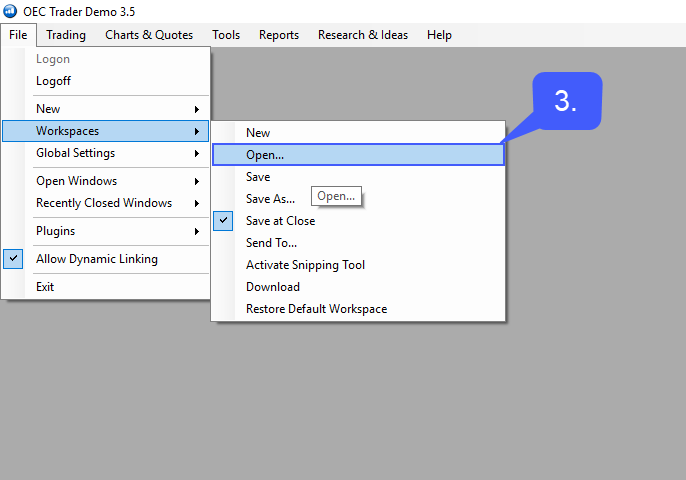
Task: Choose Open... in Workspaces submenu
Action: click(x=358, y=155)
